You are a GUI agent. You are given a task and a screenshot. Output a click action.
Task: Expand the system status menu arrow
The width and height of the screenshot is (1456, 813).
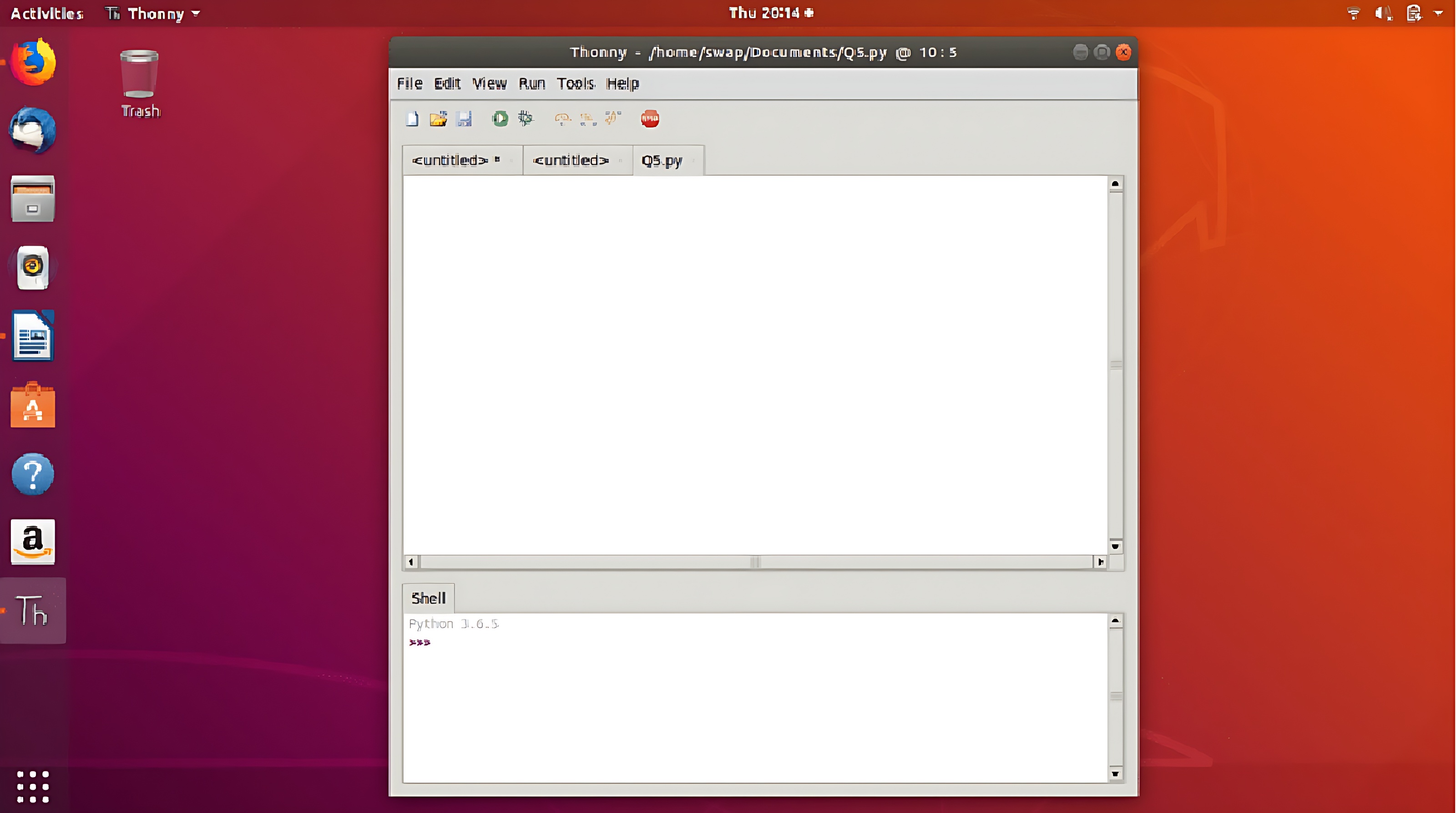[1438, 14]
